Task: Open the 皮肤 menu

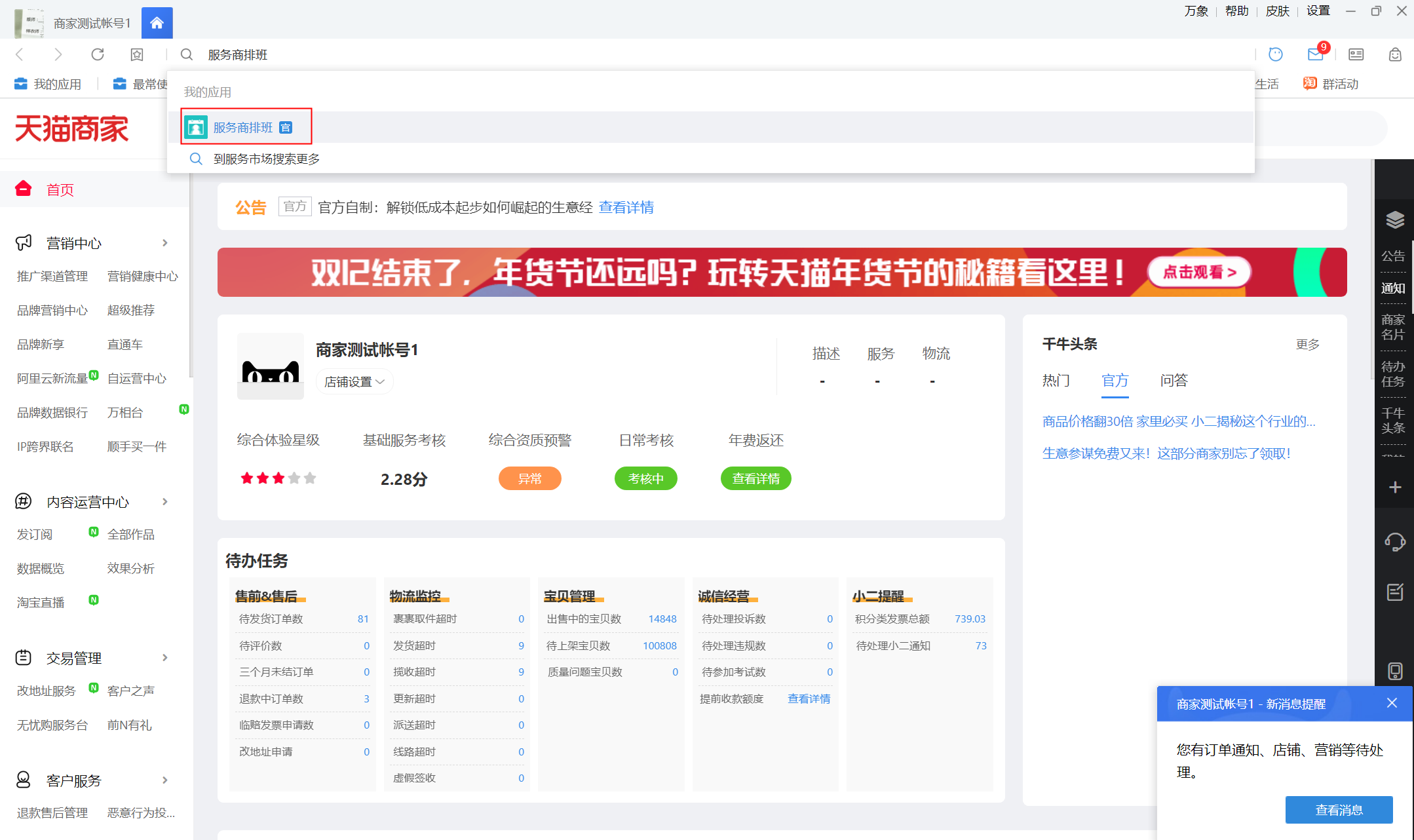Action: point(1278,11)
